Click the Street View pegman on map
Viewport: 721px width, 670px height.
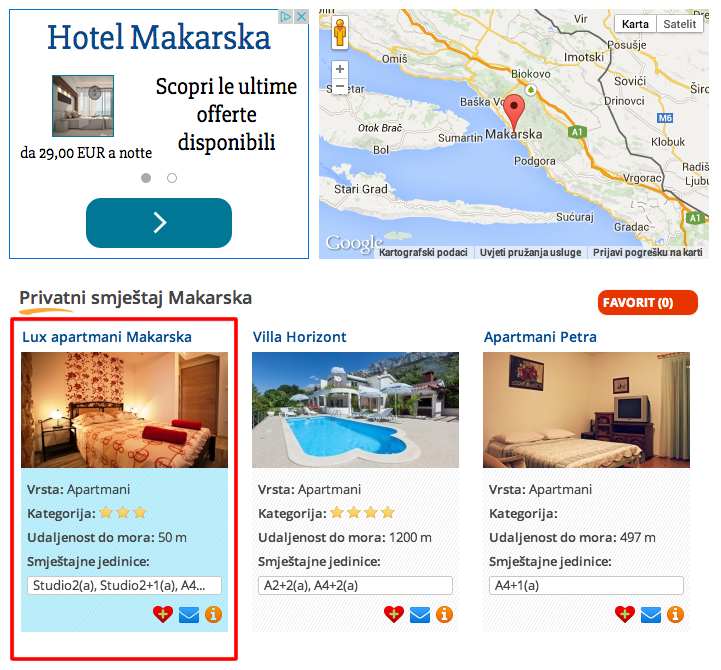[x=340, y=32]
